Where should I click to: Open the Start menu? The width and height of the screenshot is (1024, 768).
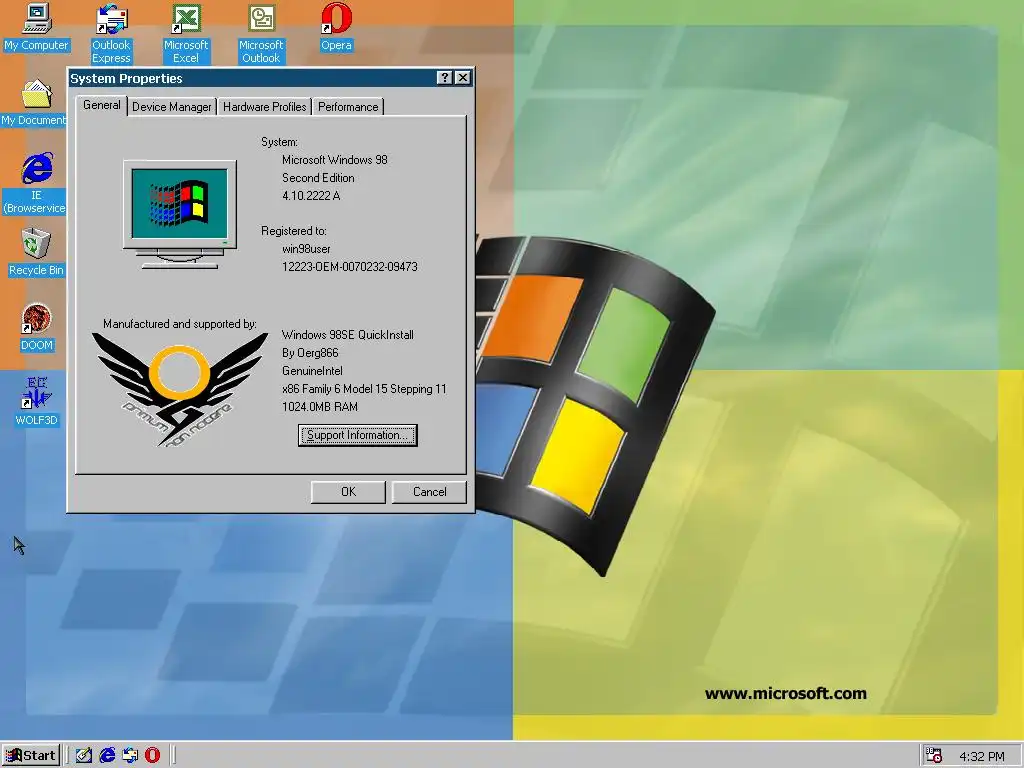tap(31, 756)
